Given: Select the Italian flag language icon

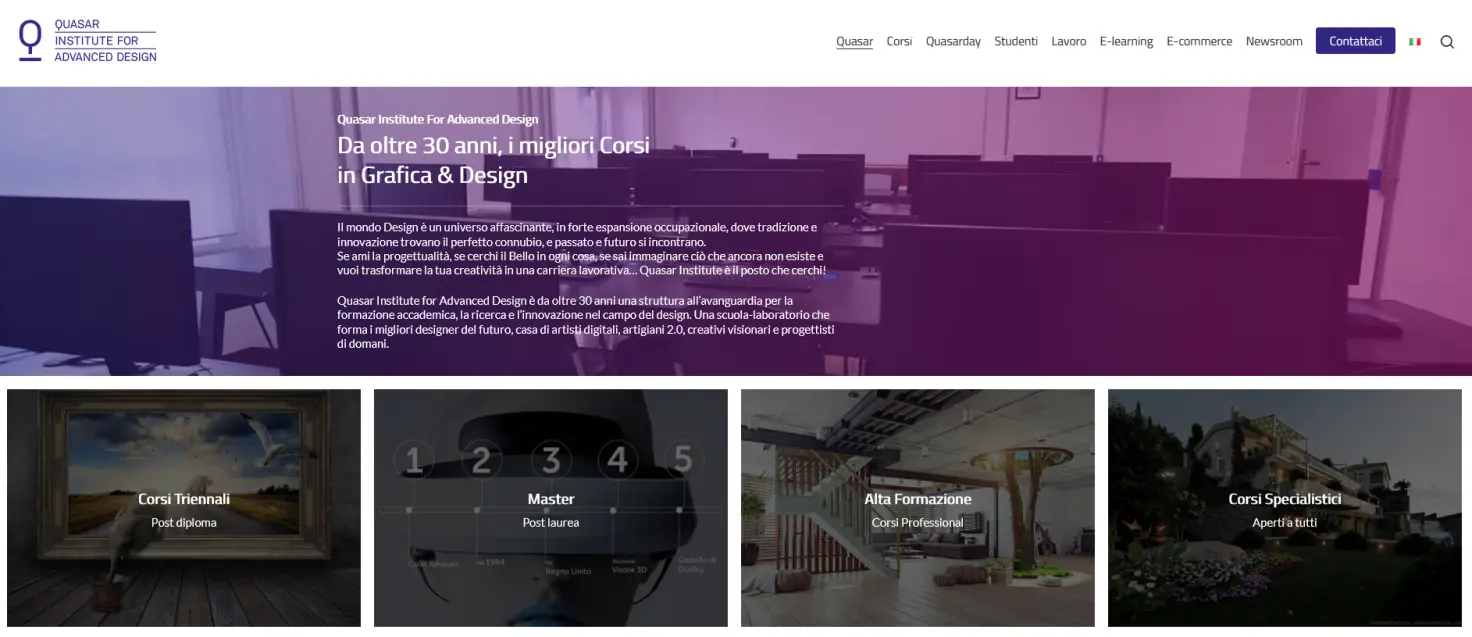Looking at the screenshot, I should 1415,42.
